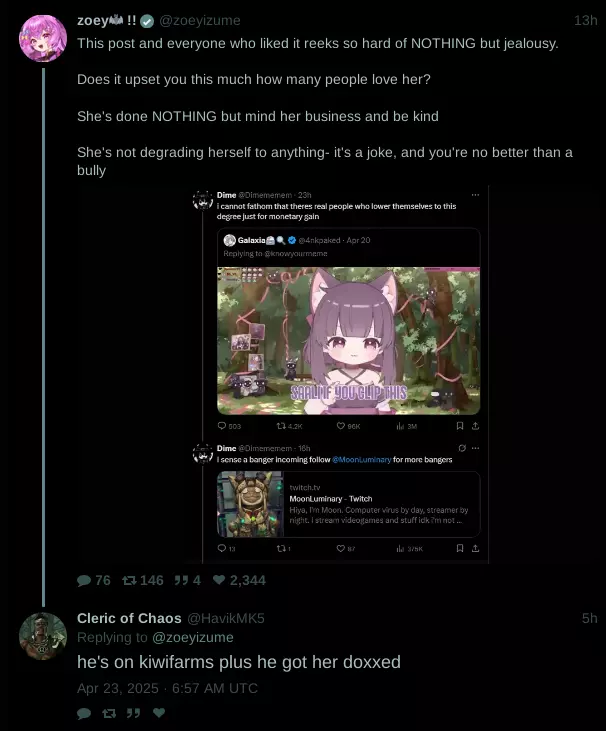This screenshot has width=606, height=731.
Task: Retweet zoey's post with 146 retweets
Action: click(129, 580)
